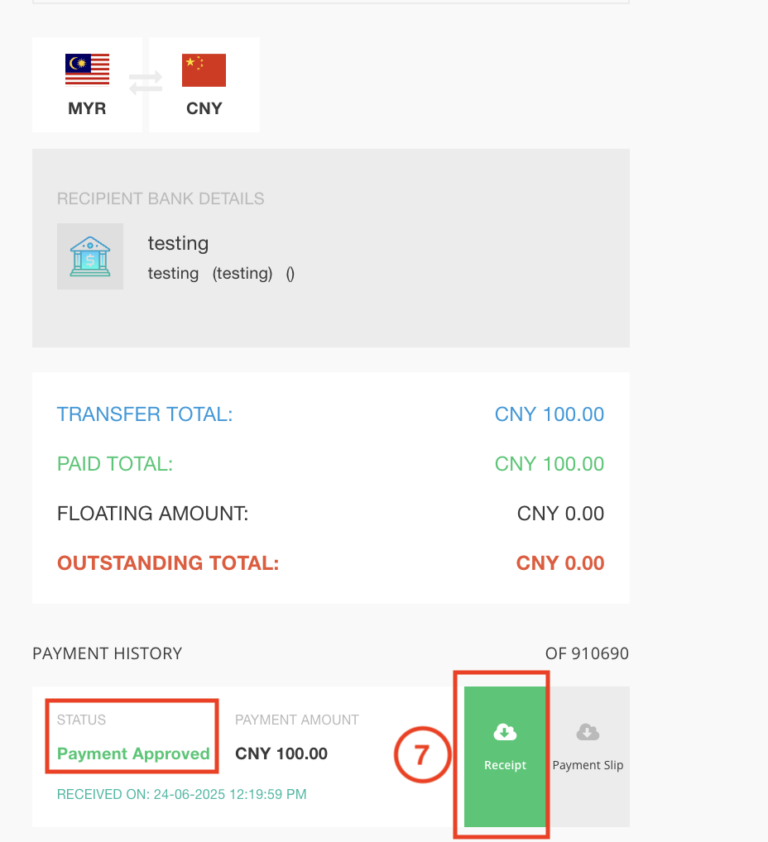Select the CNY currency label
This screenshot has height=842, width=768.
click(204, 108)
